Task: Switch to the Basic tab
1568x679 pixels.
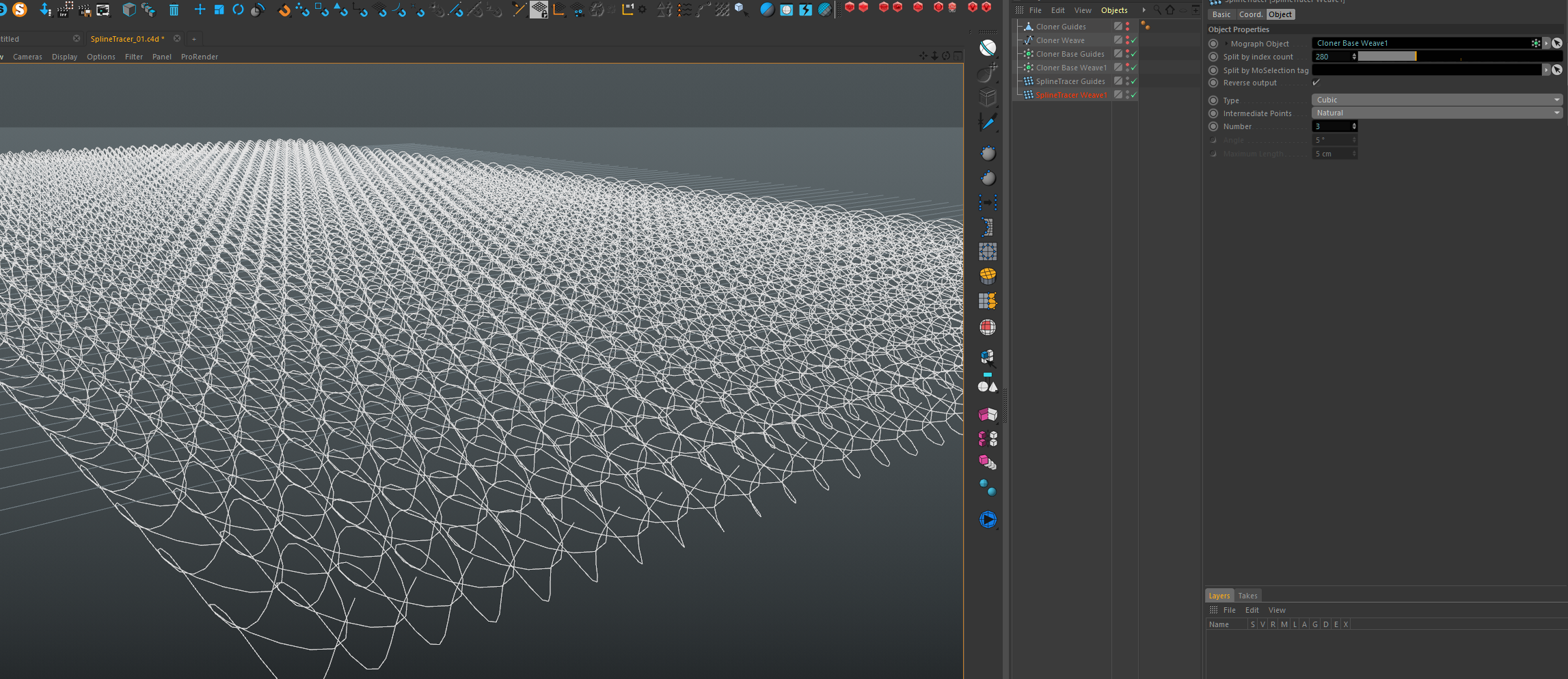Action: [1221, 14]
